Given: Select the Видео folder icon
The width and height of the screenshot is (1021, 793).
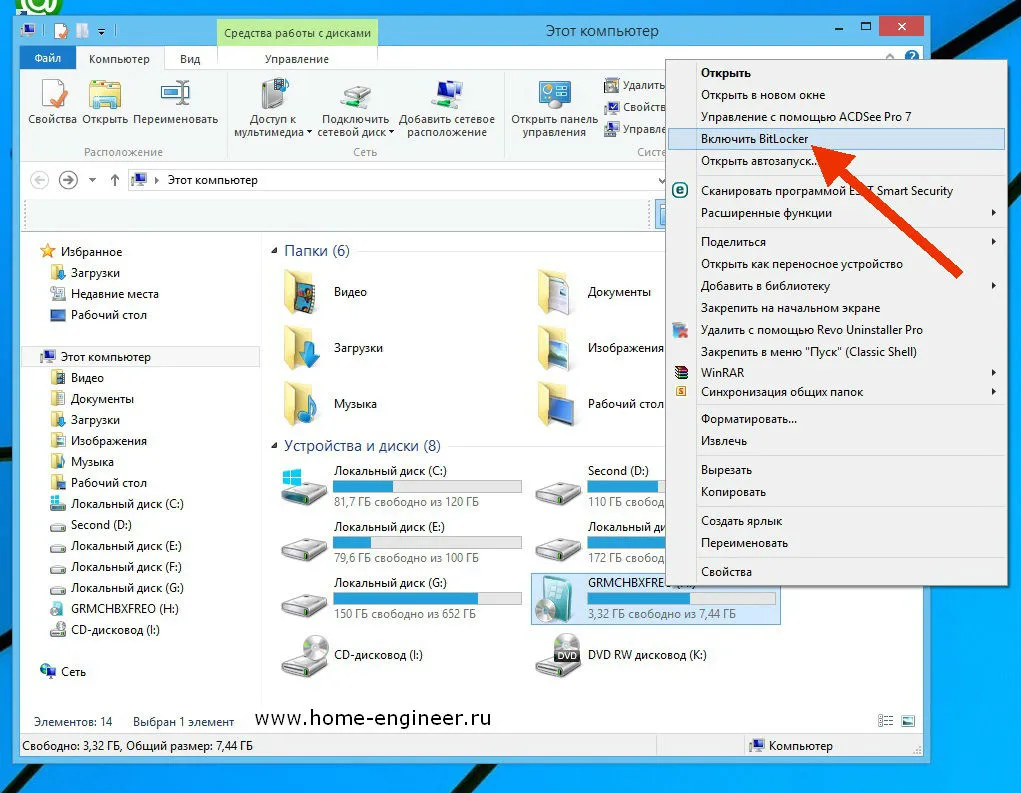Looking at the screenshot, I should point(301,292).
